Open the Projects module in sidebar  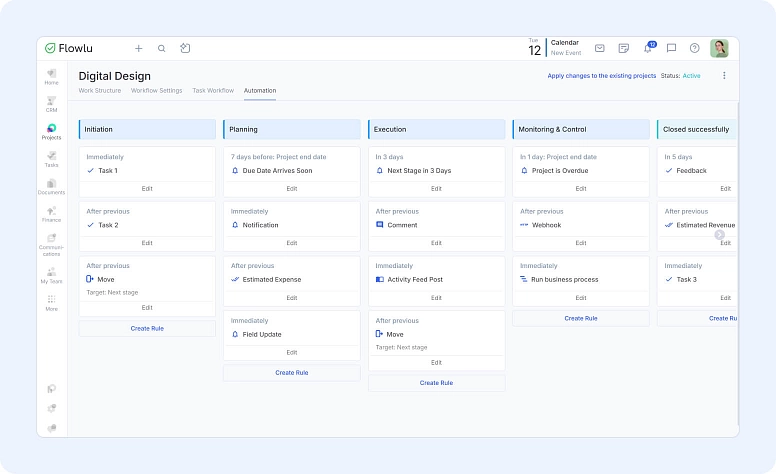(x=51, y=131)
